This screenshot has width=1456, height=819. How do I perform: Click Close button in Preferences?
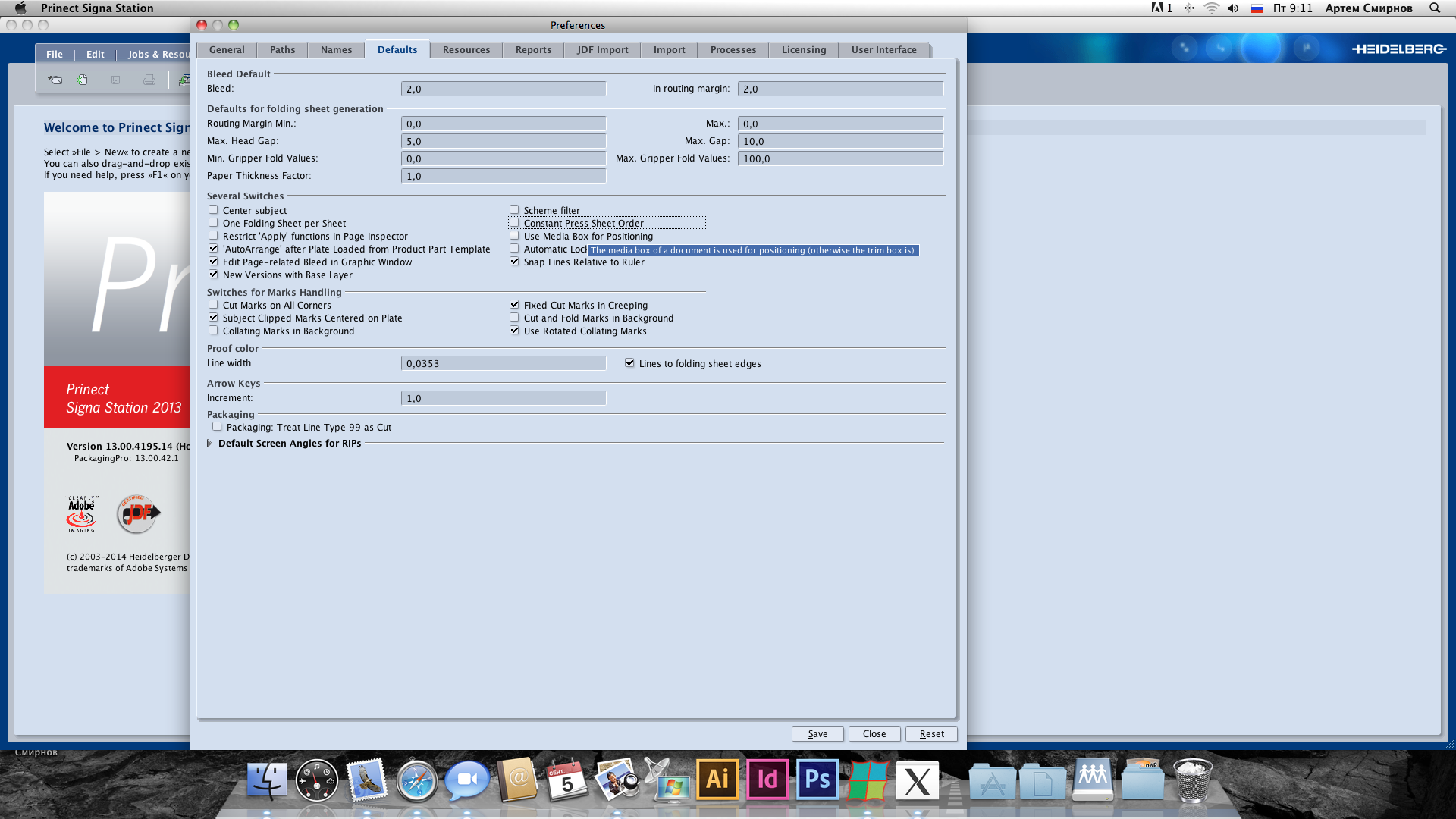point(874,734)
